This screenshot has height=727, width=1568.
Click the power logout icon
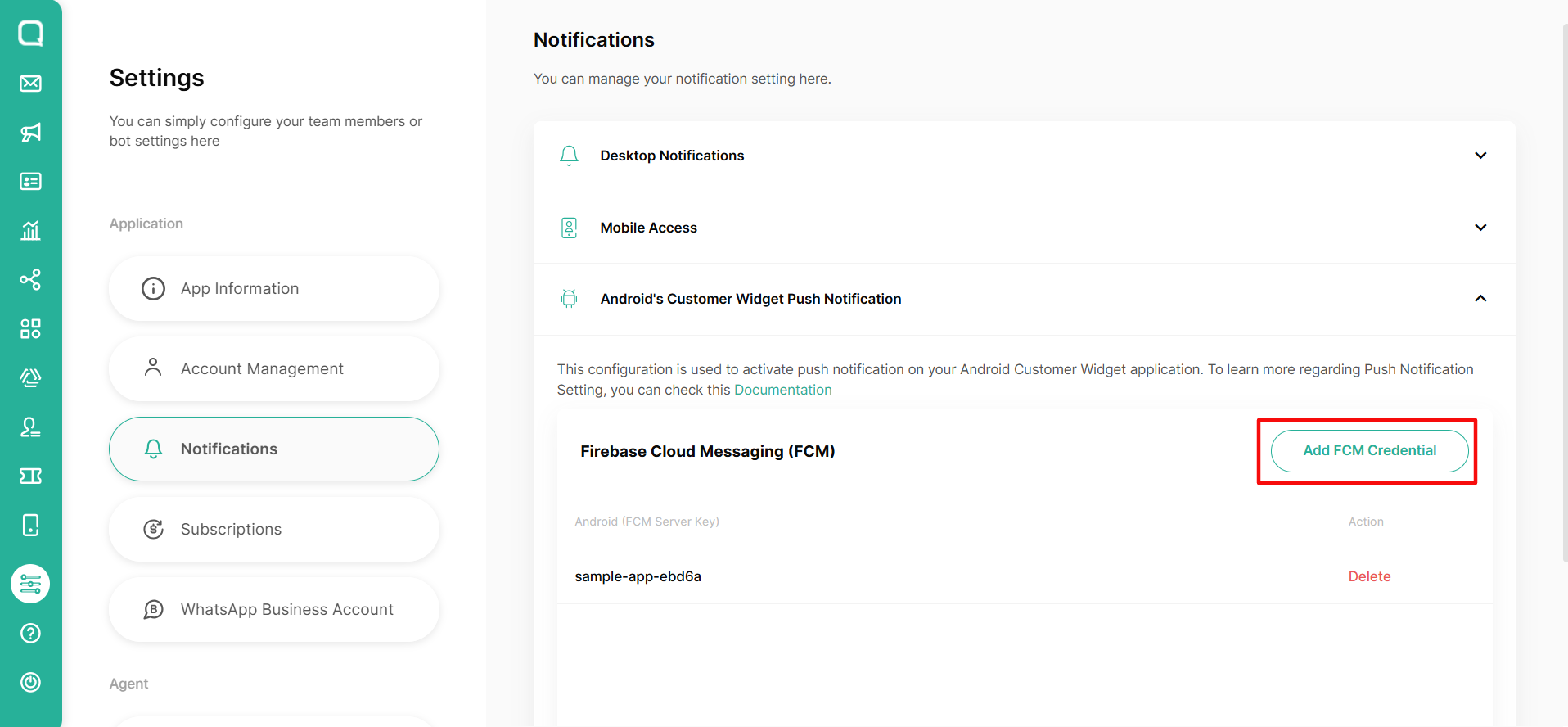[x=31, y=683]
